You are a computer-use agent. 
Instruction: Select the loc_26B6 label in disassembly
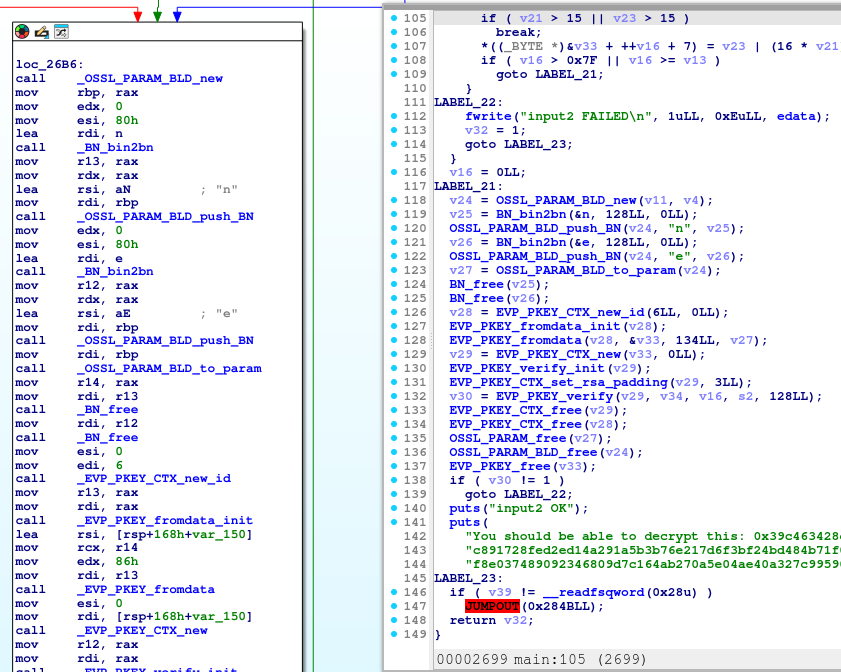(47, 64)
